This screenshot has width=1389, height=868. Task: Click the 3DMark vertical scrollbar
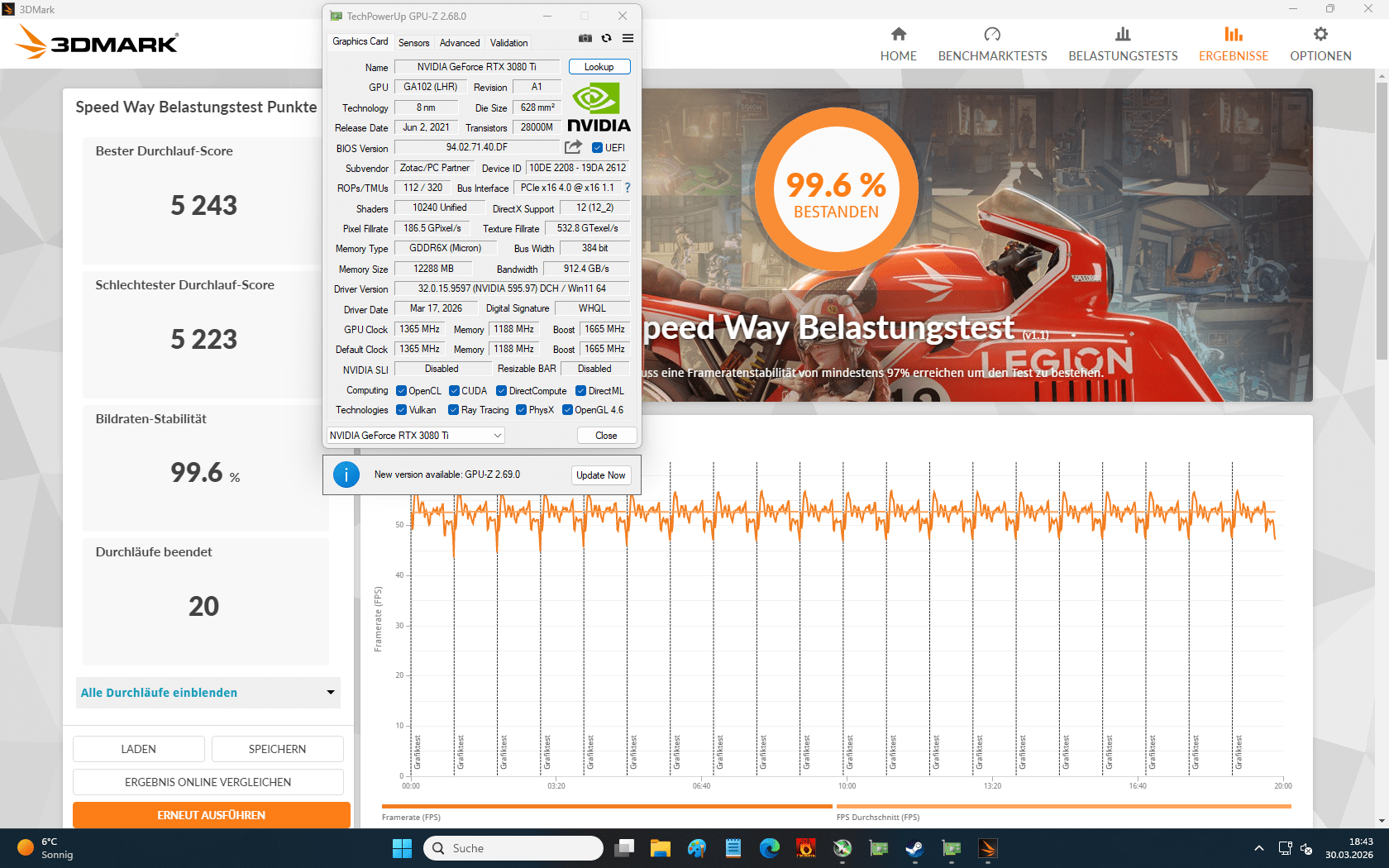point(1382,222)
